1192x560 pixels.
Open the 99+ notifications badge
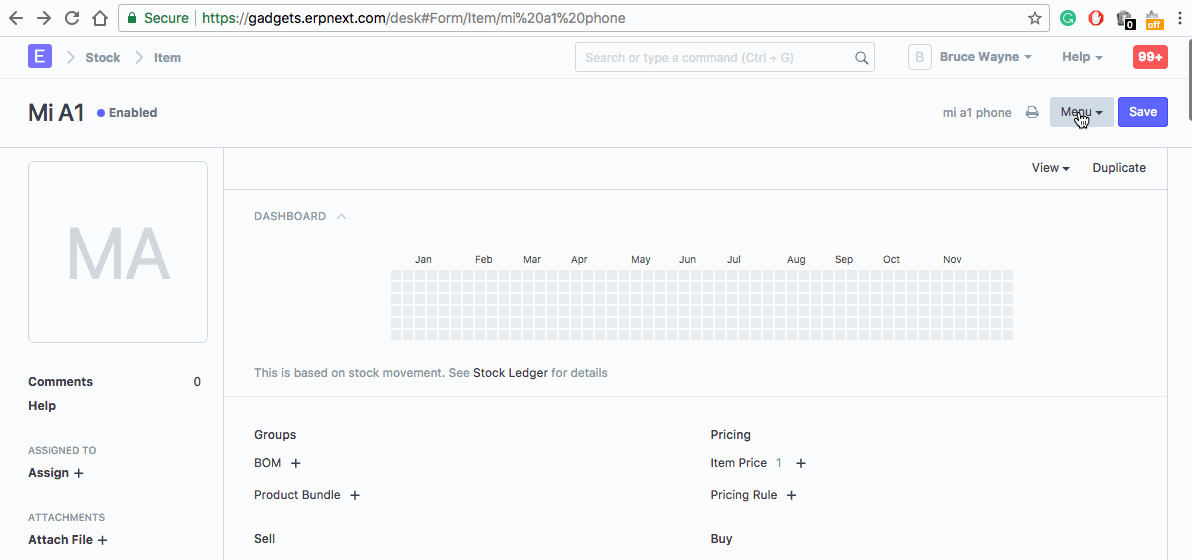pyautogui.click(x=1150, y=57)
